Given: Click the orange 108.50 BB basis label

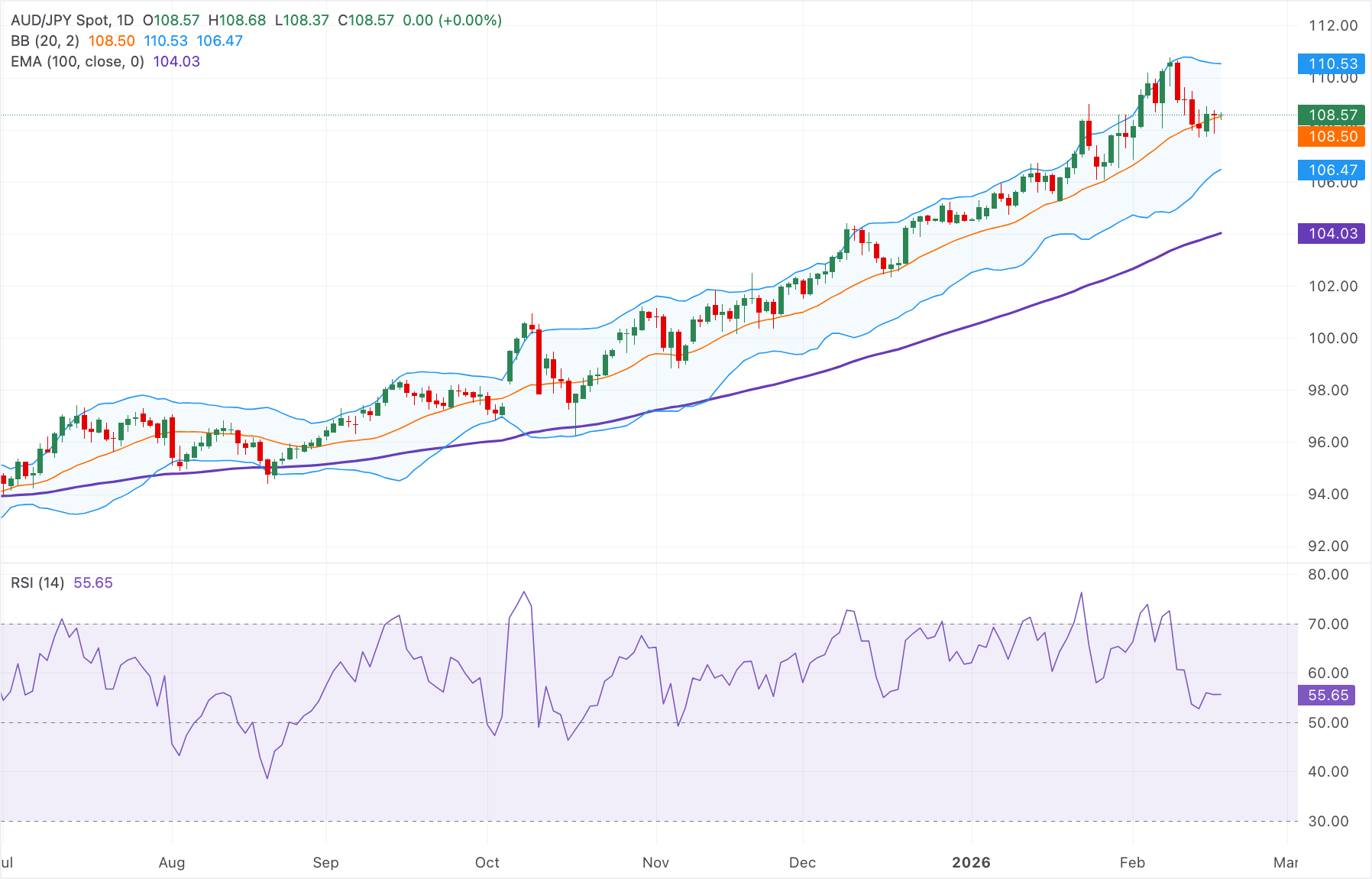Looking at the screenshot, I should click(x=1331, y=137).
